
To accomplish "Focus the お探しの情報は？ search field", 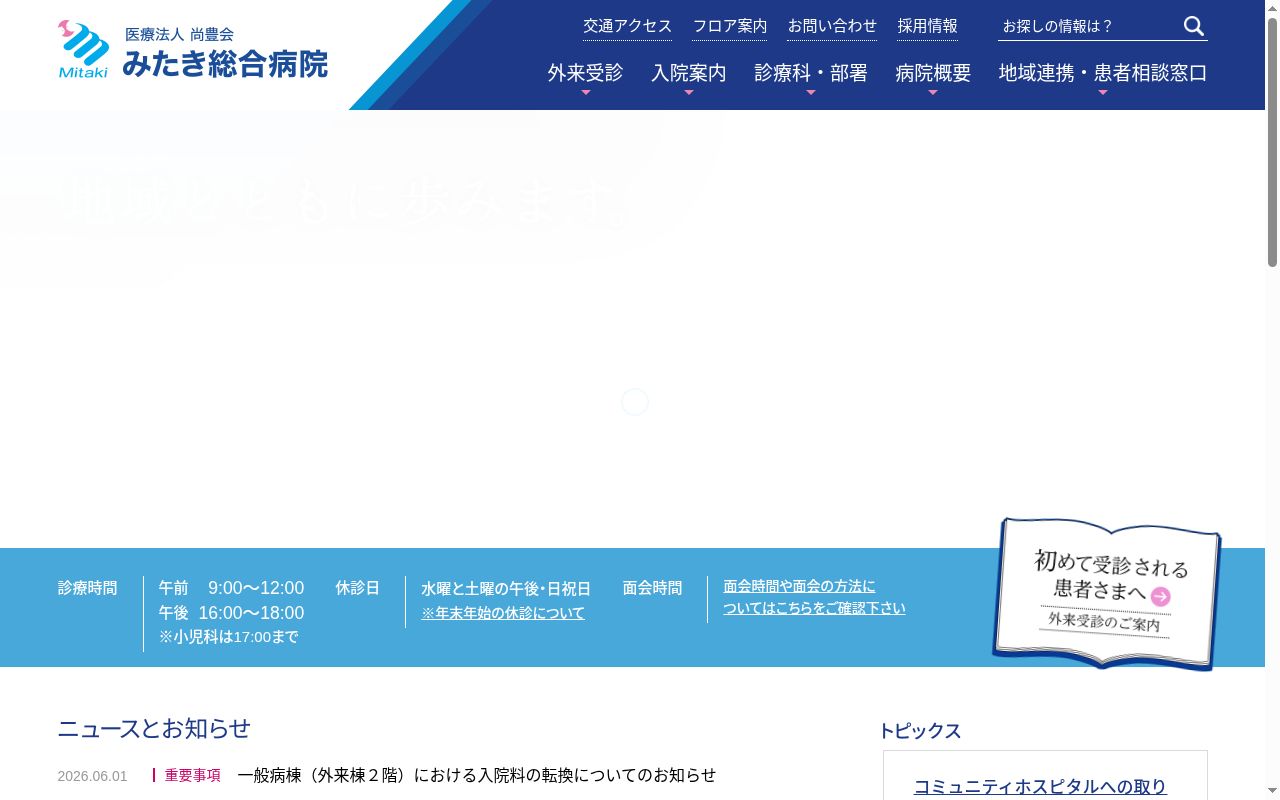I will point(1088,26).
